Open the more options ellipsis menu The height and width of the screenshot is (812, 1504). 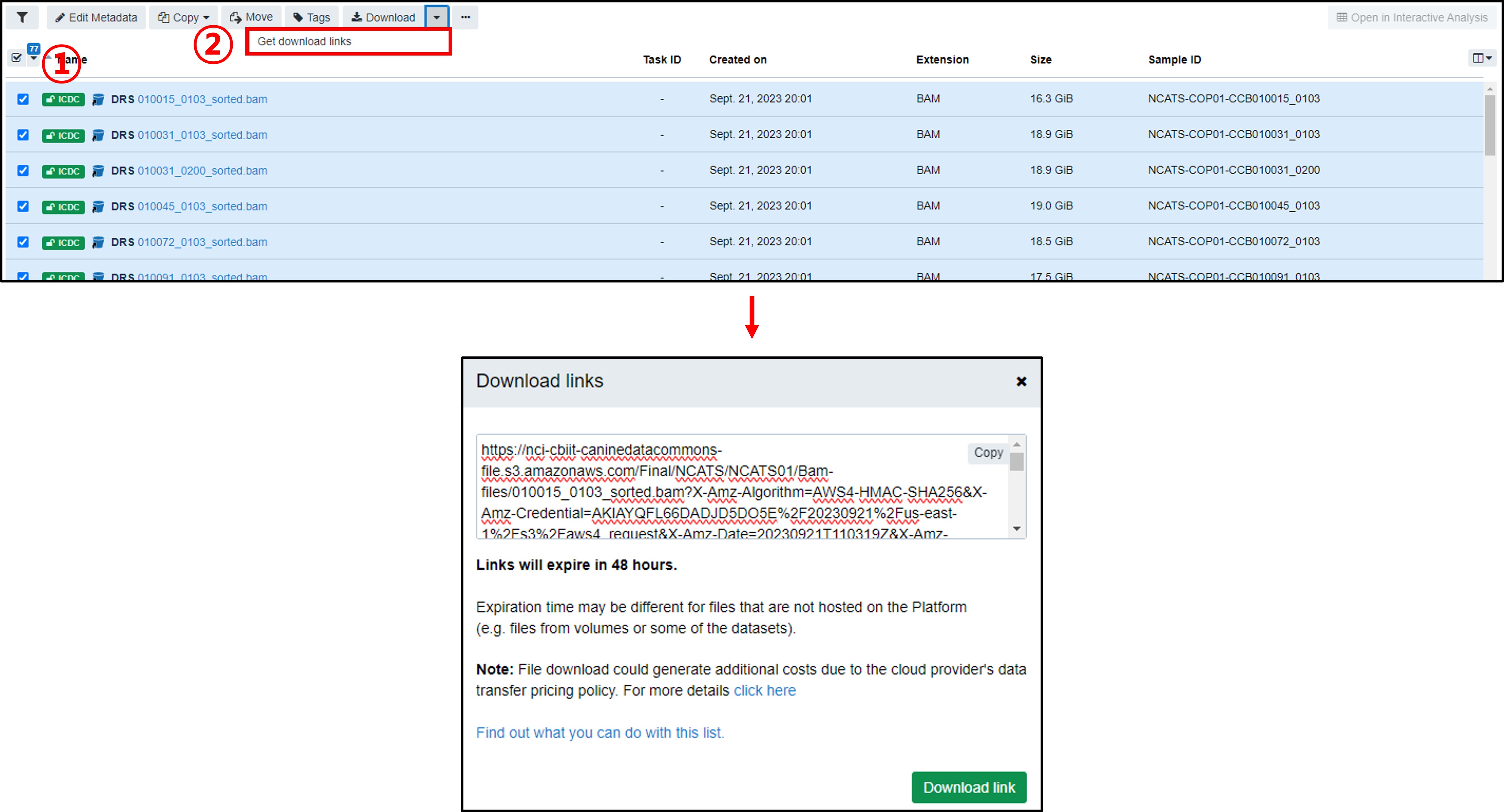(465, 17)
